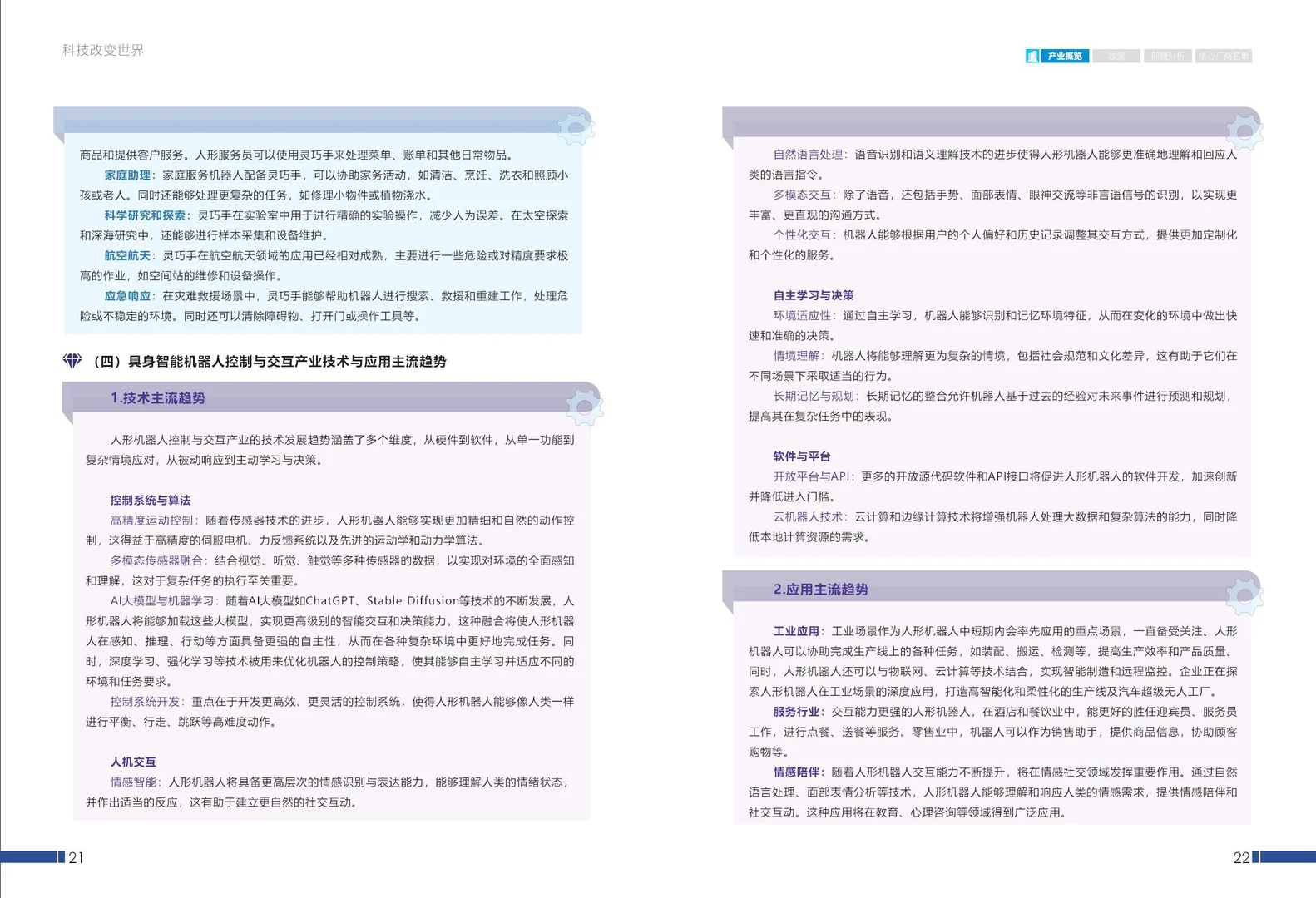Click the 多模态传感器融合 term

156,560
